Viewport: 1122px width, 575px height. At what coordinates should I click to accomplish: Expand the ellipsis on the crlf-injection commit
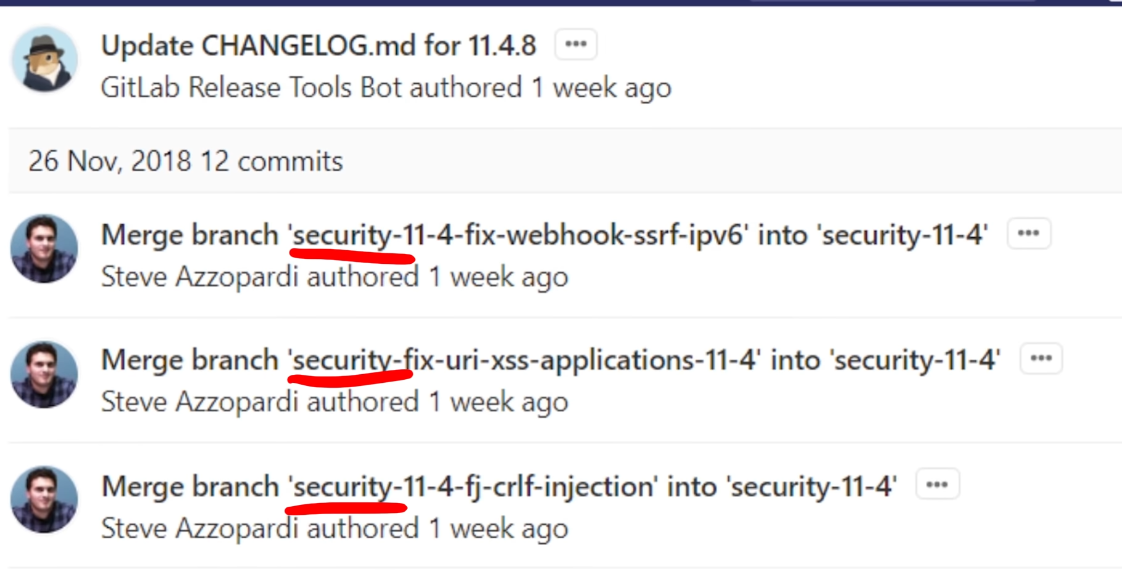click(937, 485)
